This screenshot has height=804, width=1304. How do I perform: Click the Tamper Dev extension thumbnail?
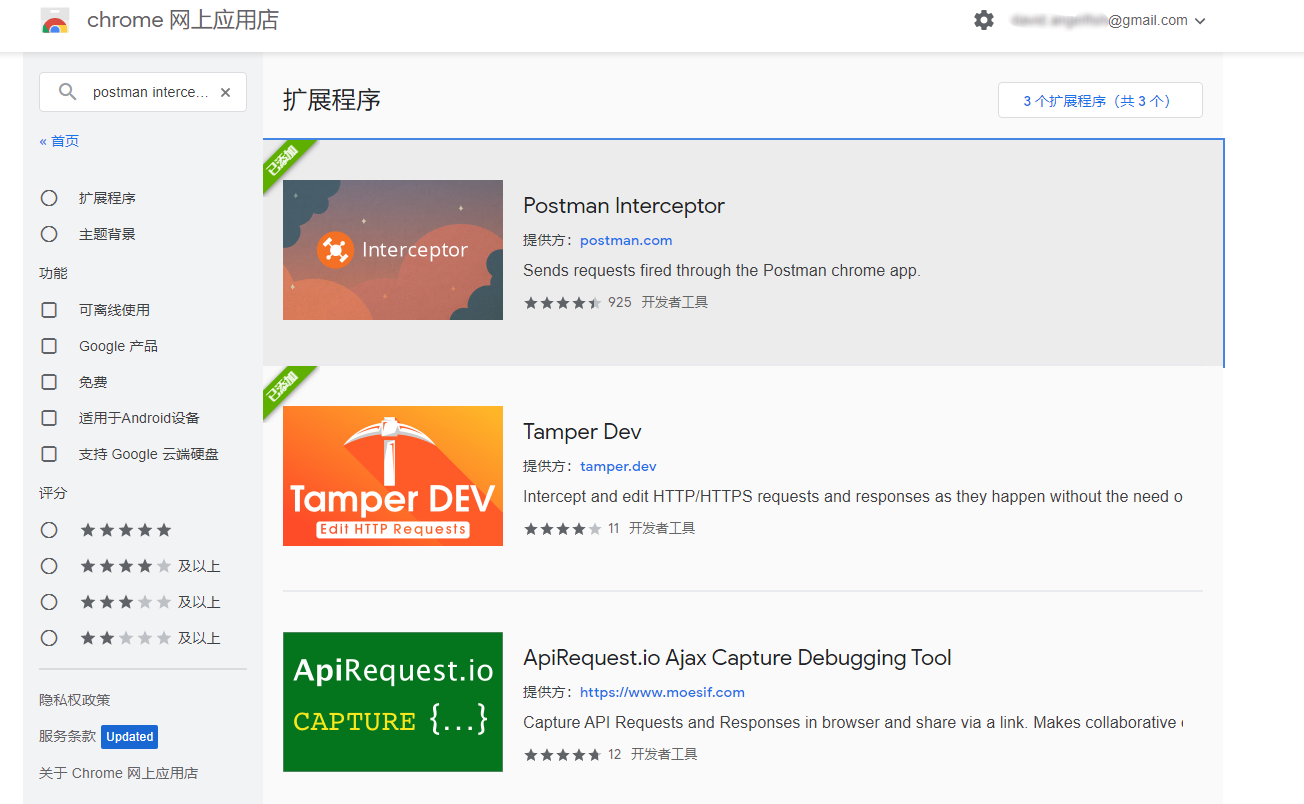392,476
